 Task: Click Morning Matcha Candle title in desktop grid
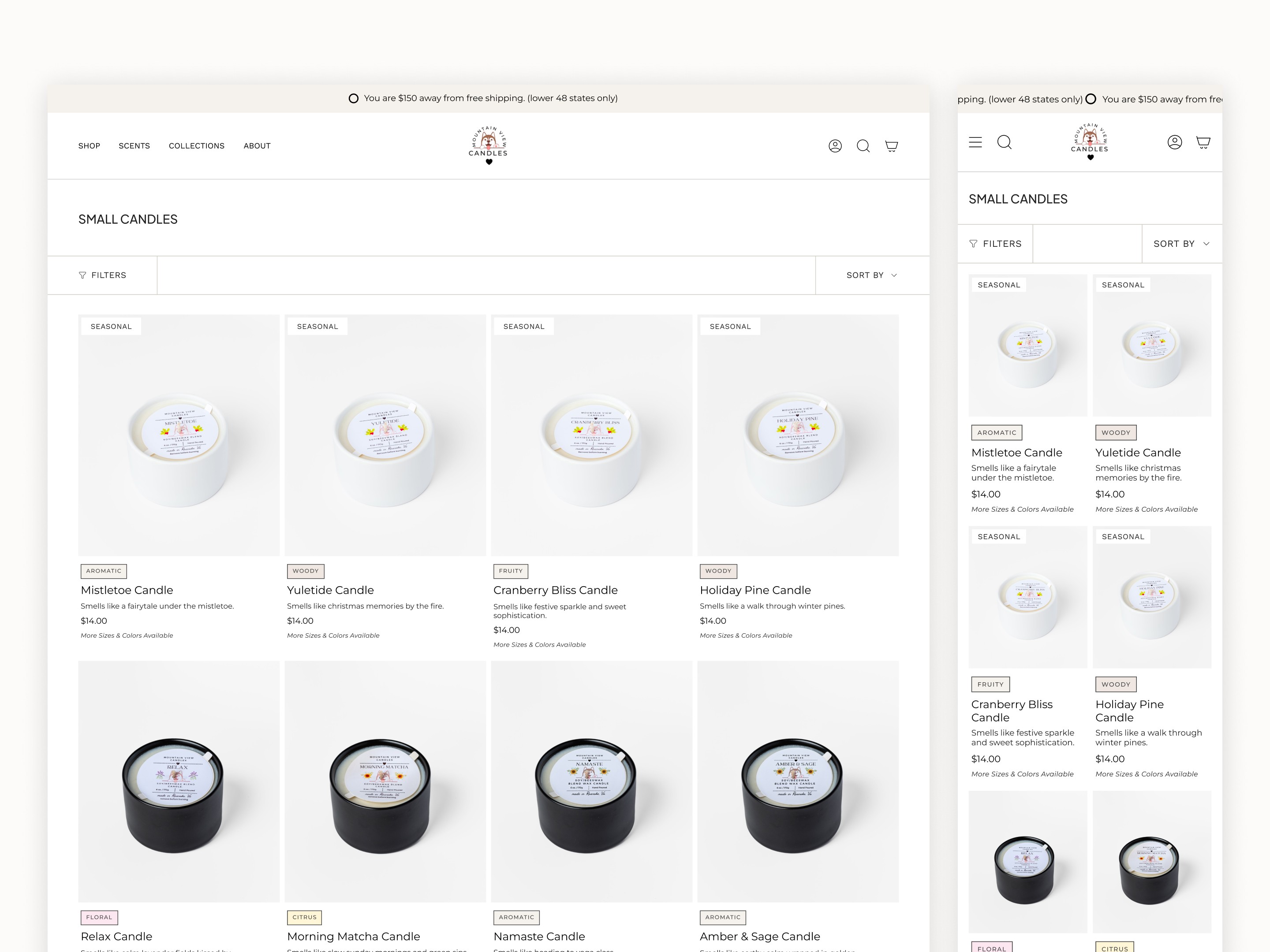[353, 937]
